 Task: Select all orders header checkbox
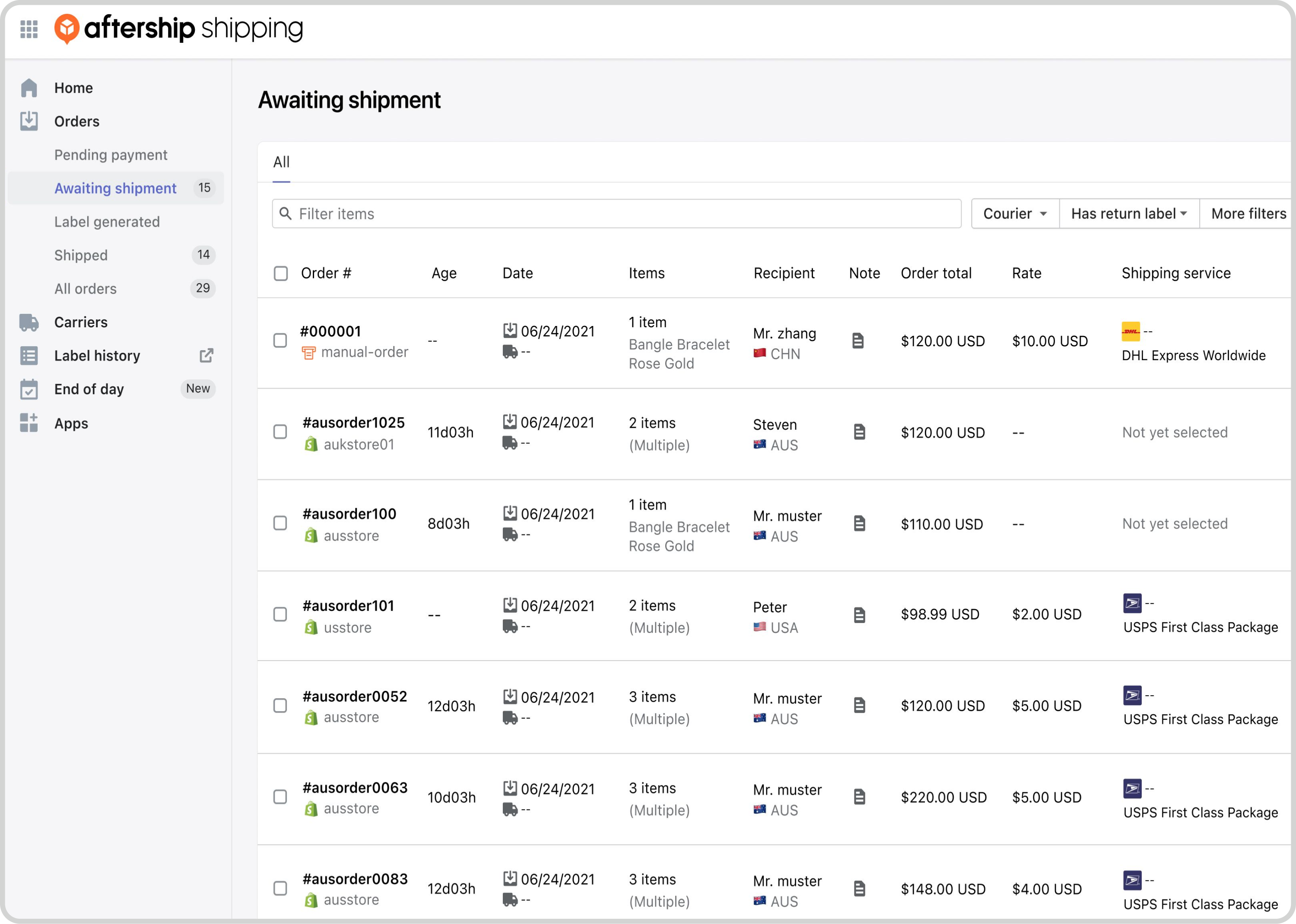[281, 273]
